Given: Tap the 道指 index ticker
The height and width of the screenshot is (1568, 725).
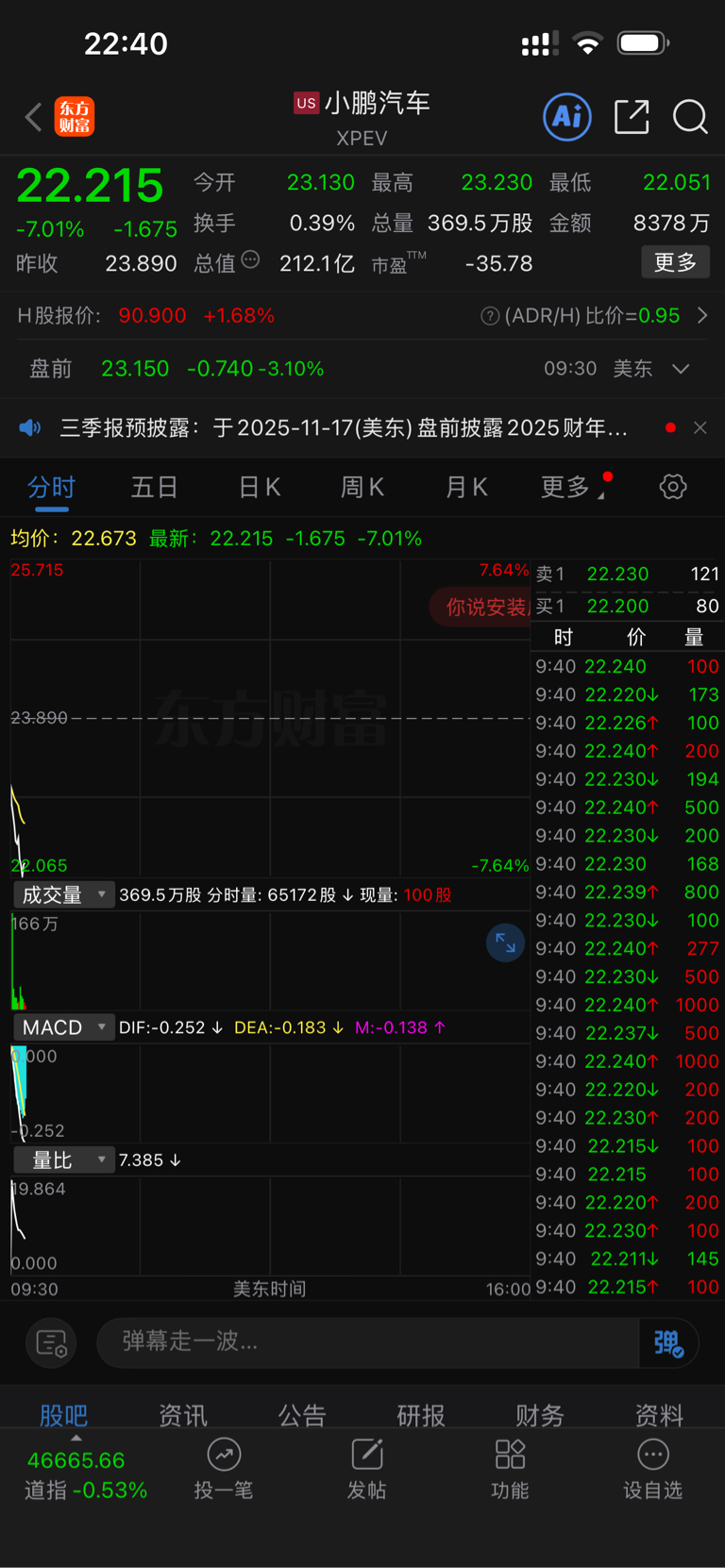Looking at the screenshot, I should coord(86,1476).
